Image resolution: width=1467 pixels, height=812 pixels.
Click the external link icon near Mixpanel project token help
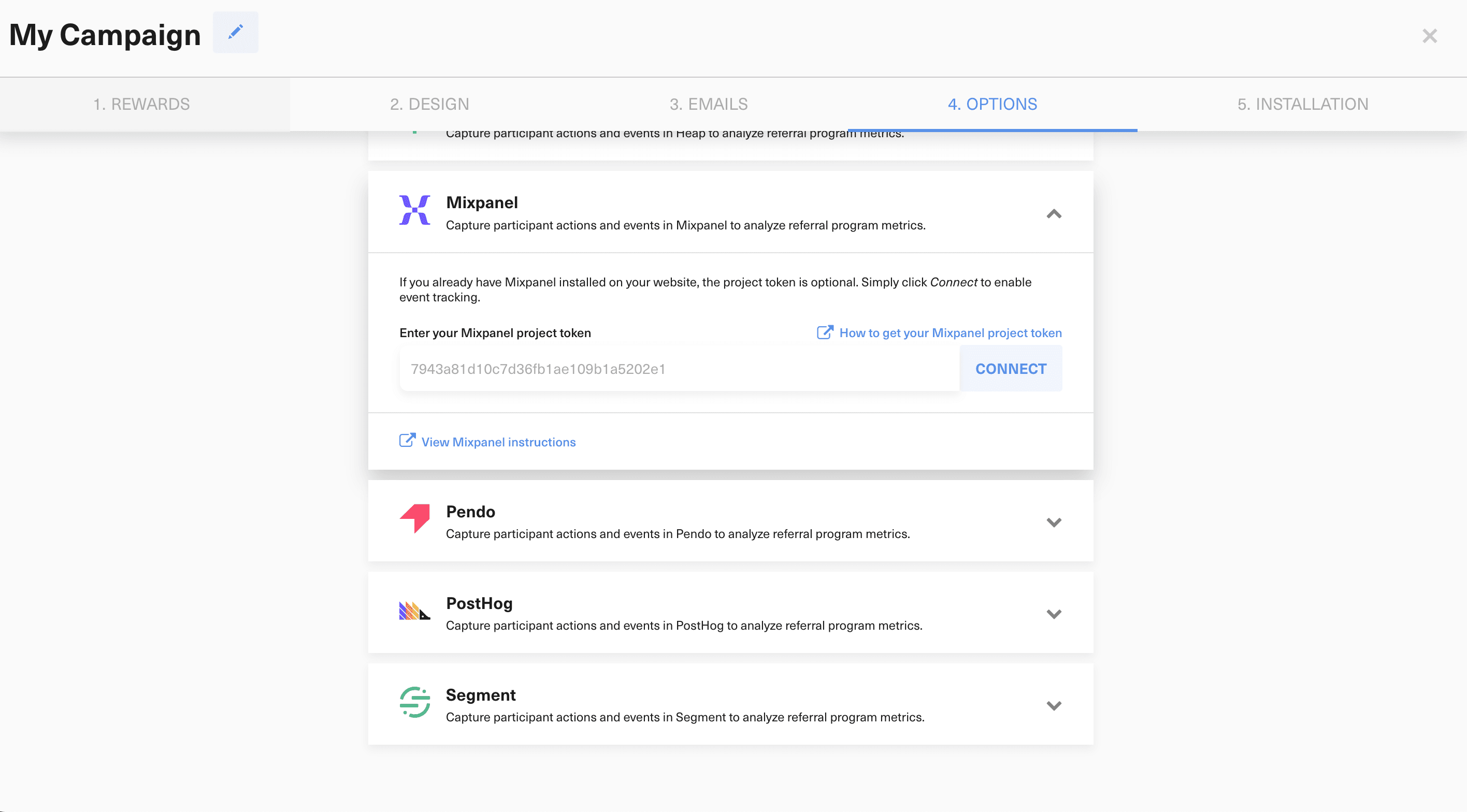point(825,332)
